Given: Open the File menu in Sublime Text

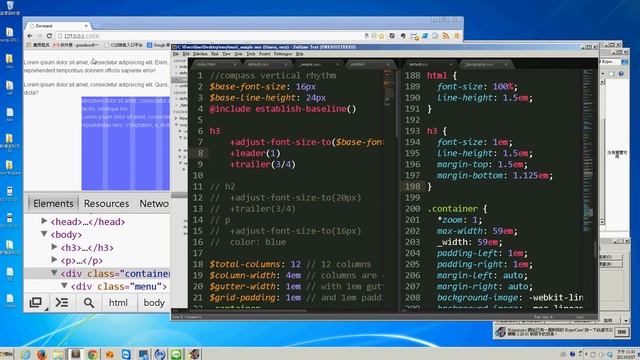Looking at the screenshot, I should pyautogui.click(x=176, y=54).
